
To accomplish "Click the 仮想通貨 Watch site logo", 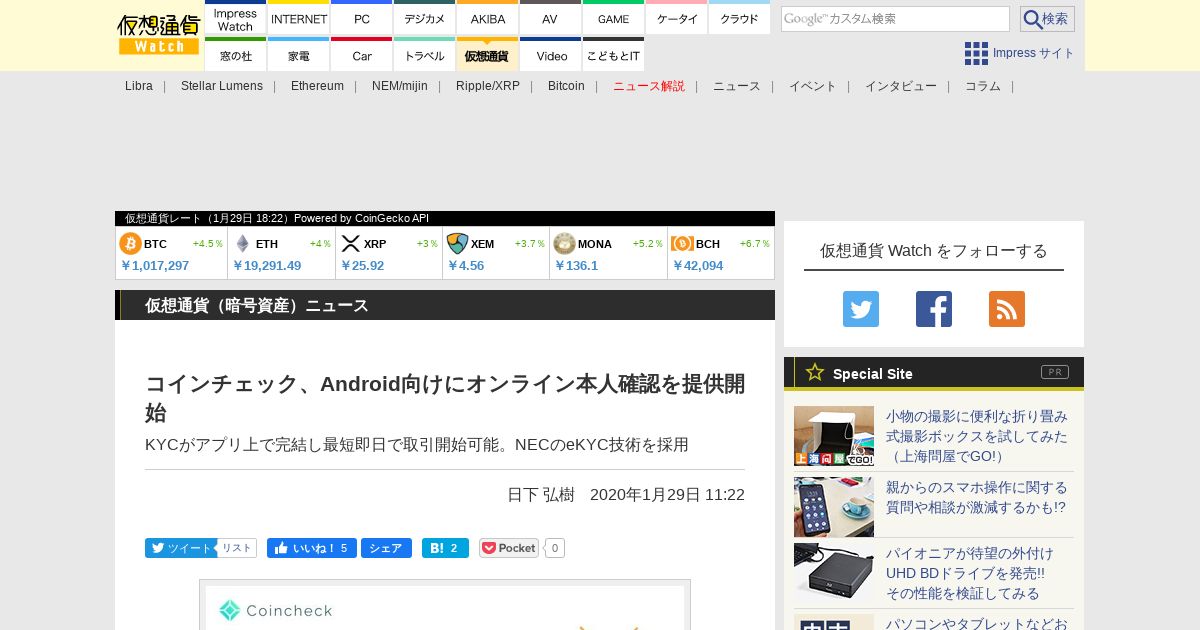I will tap(159, 35).
